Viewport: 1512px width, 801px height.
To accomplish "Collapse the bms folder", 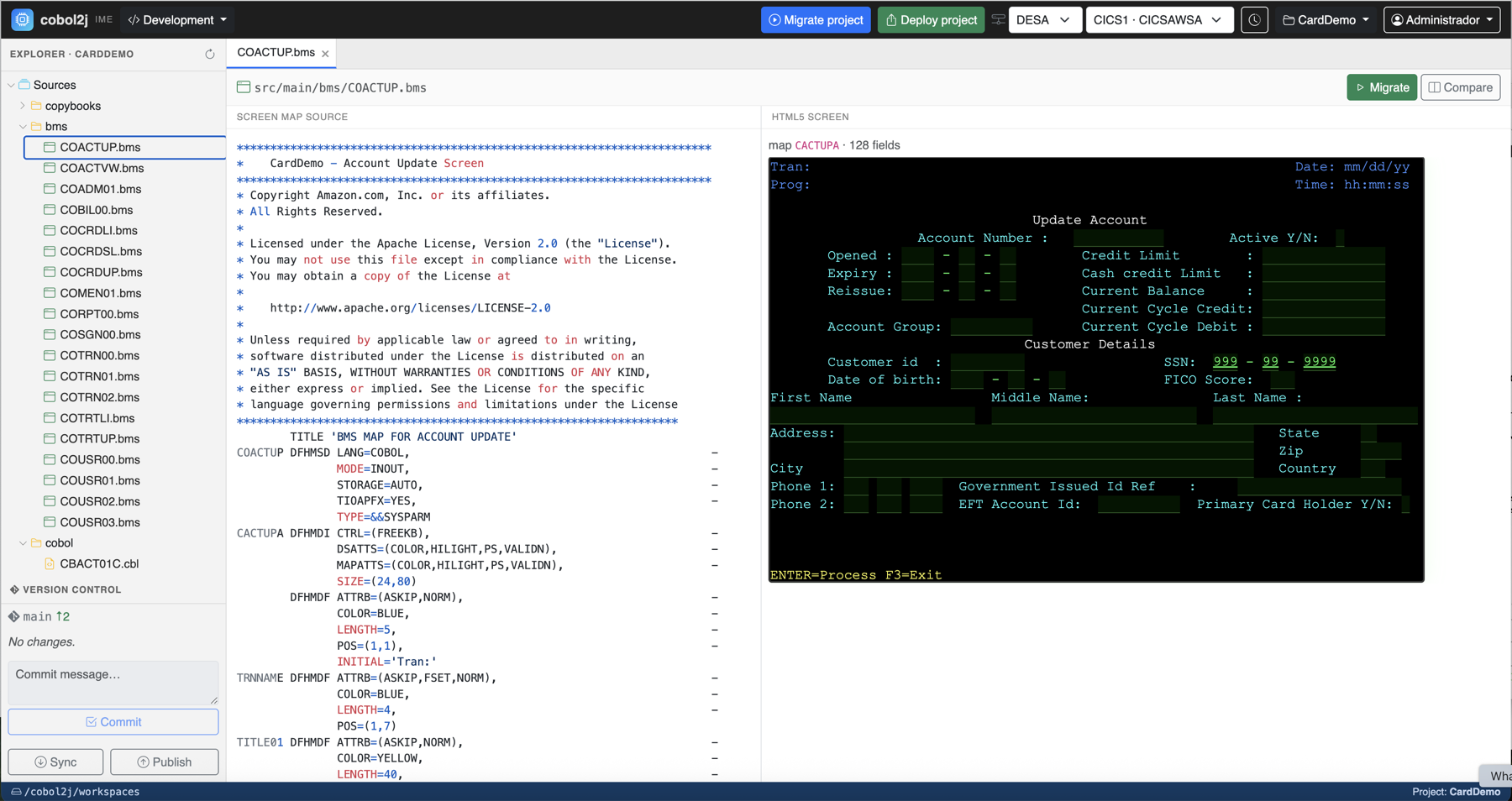I will pyautogui.click(x=23, y=127).
